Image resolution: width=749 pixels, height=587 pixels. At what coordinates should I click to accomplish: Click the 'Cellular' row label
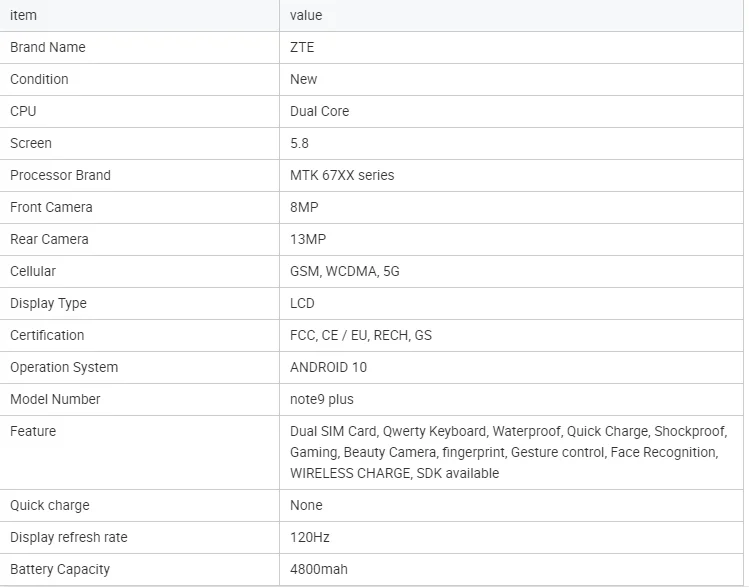(x=33, y=271)
